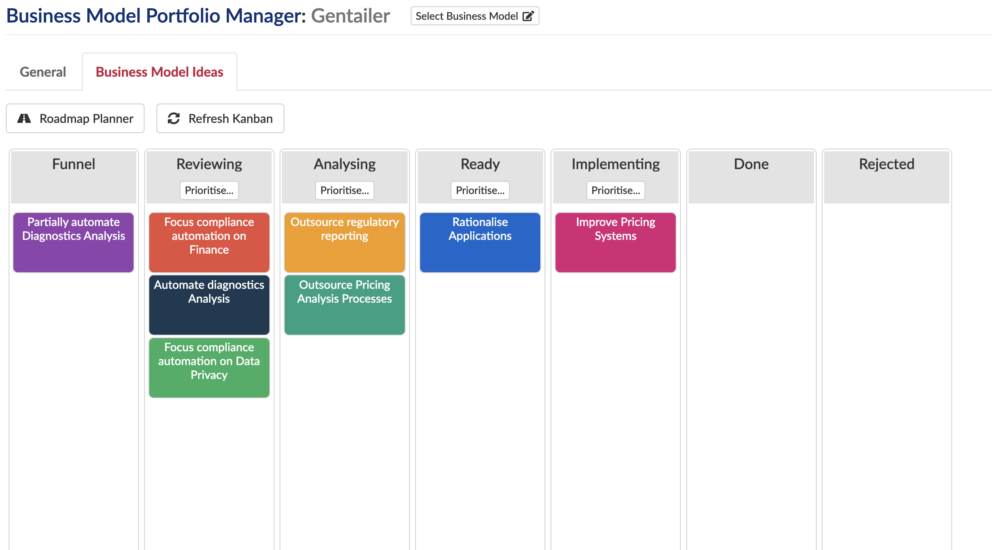
Task: Open the Focus compliance automation on Finance card
Action: pyautogui.click(x=209, y=242)
